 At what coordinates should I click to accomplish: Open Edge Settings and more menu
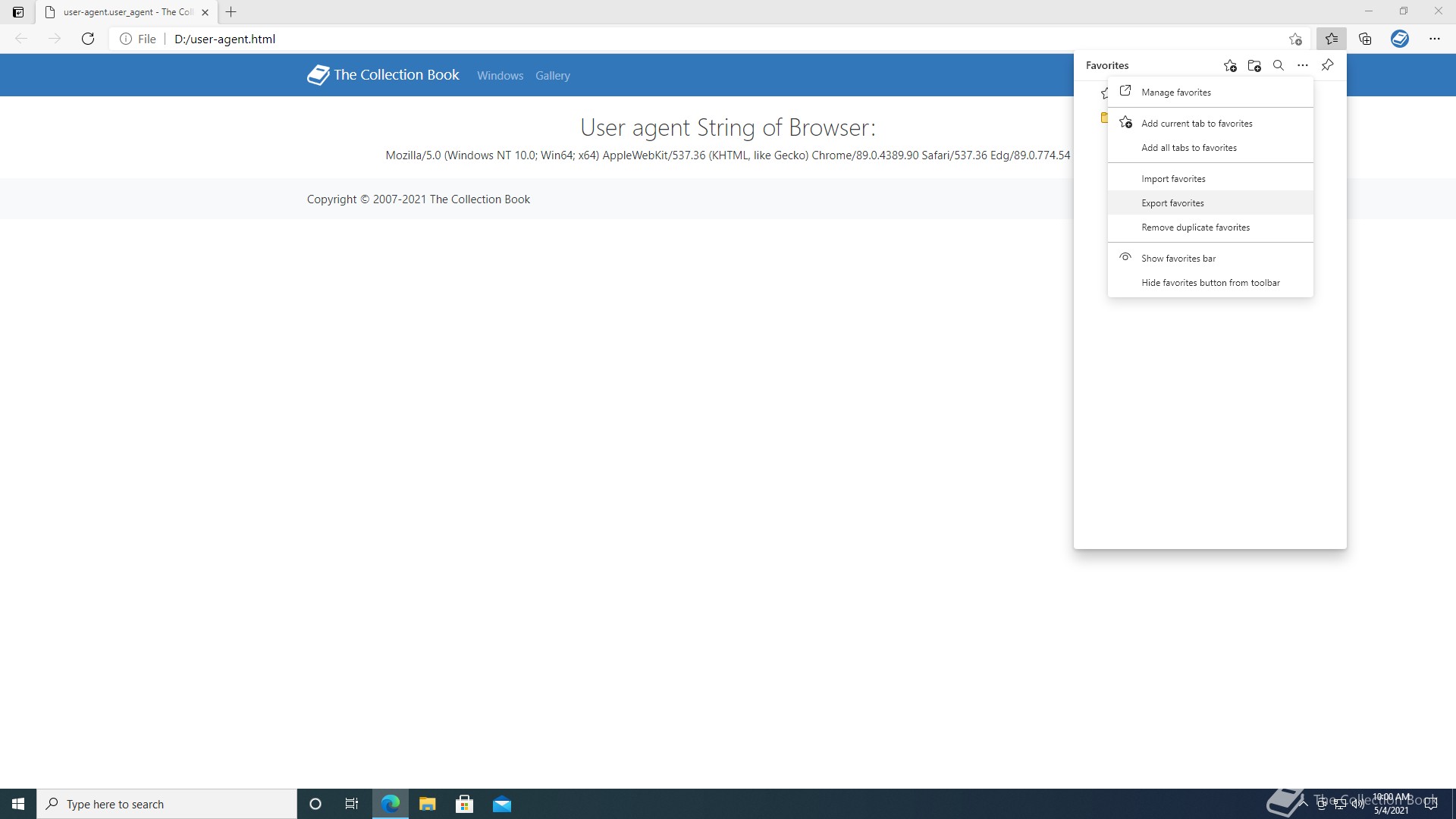point(1434,39)
